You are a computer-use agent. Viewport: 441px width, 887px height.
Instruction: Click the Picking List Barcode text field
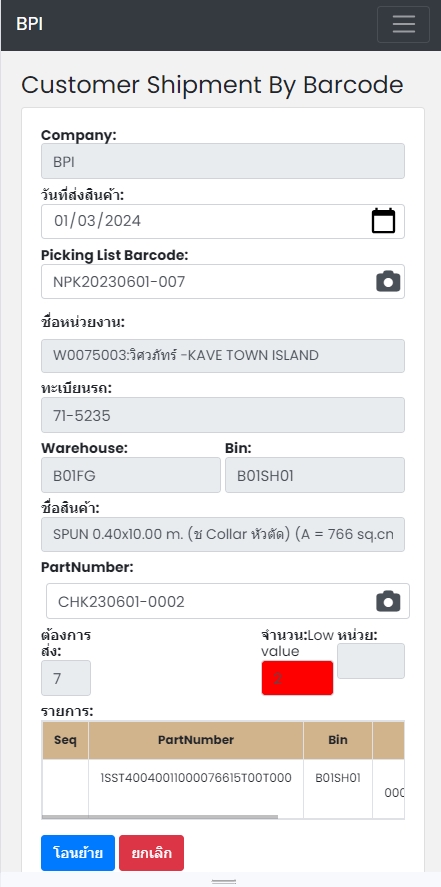[223, 281]
